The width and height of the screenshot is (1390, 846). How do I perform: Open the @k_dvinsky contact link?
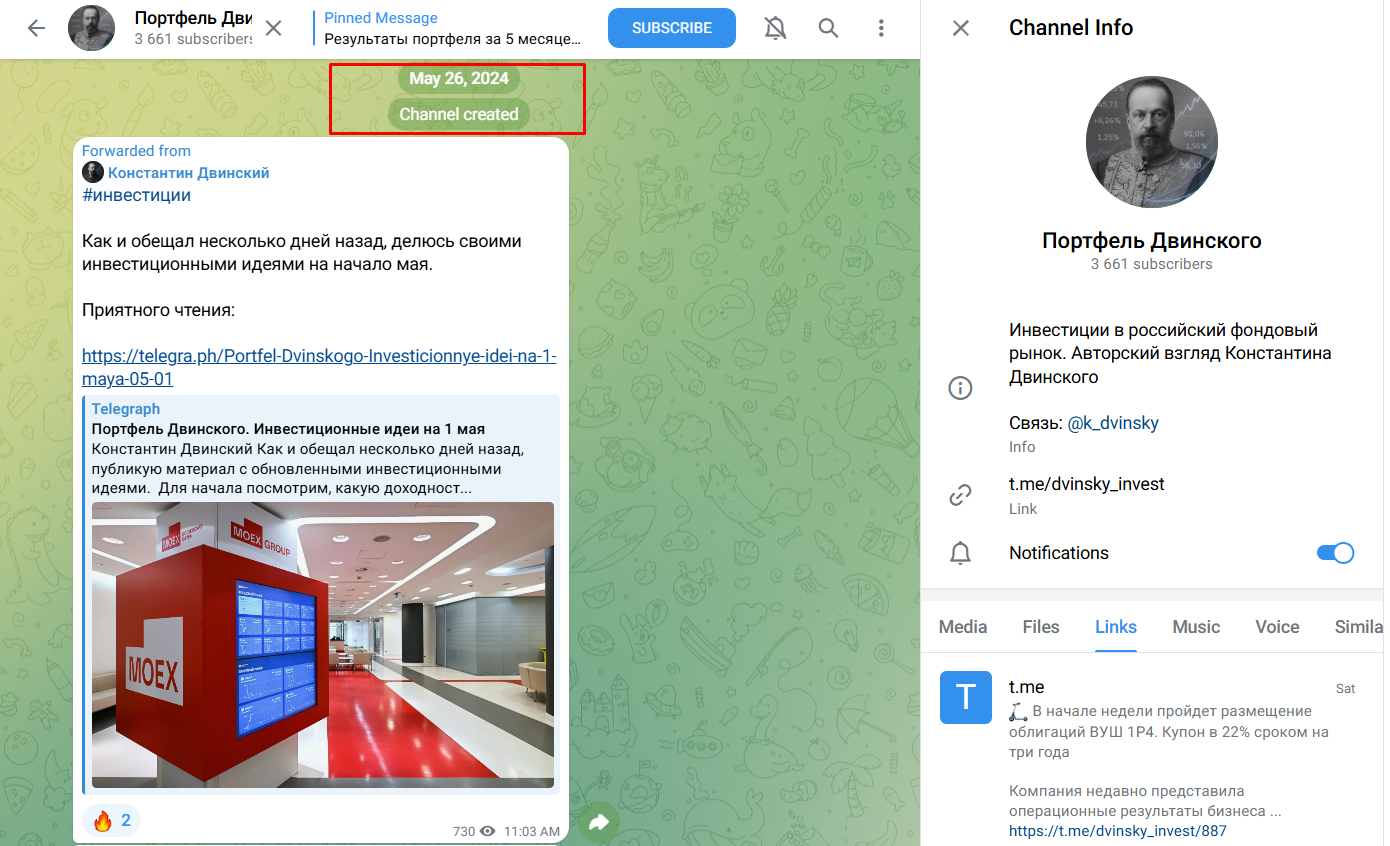pyautogui.click(x=1113, y=423)
